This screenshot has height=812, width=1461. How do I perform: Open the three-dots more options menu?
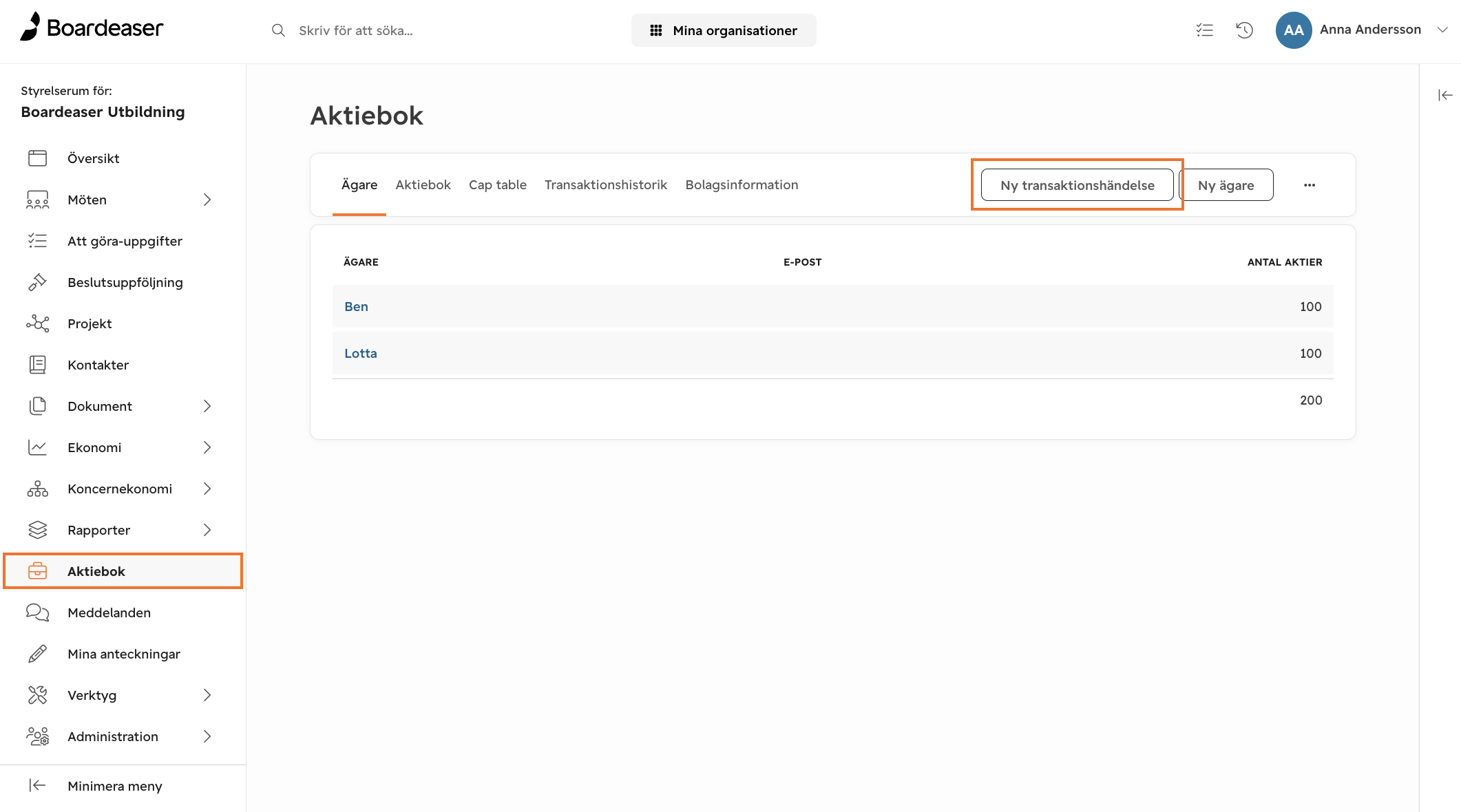coord(1310,185)
